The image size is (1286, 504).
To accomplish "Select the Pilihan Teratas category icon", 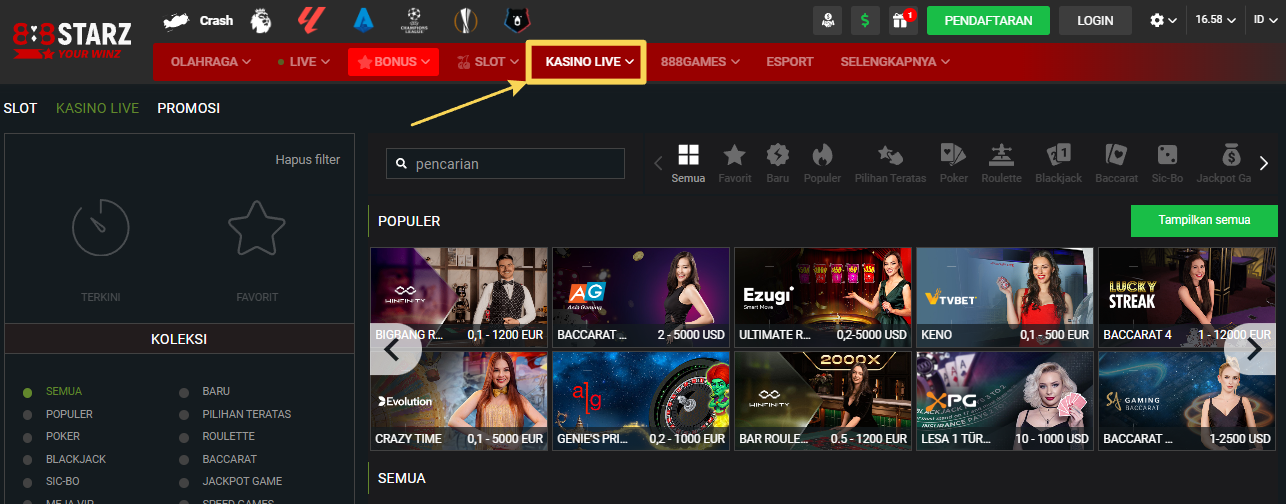I will (x=890, y=155).
